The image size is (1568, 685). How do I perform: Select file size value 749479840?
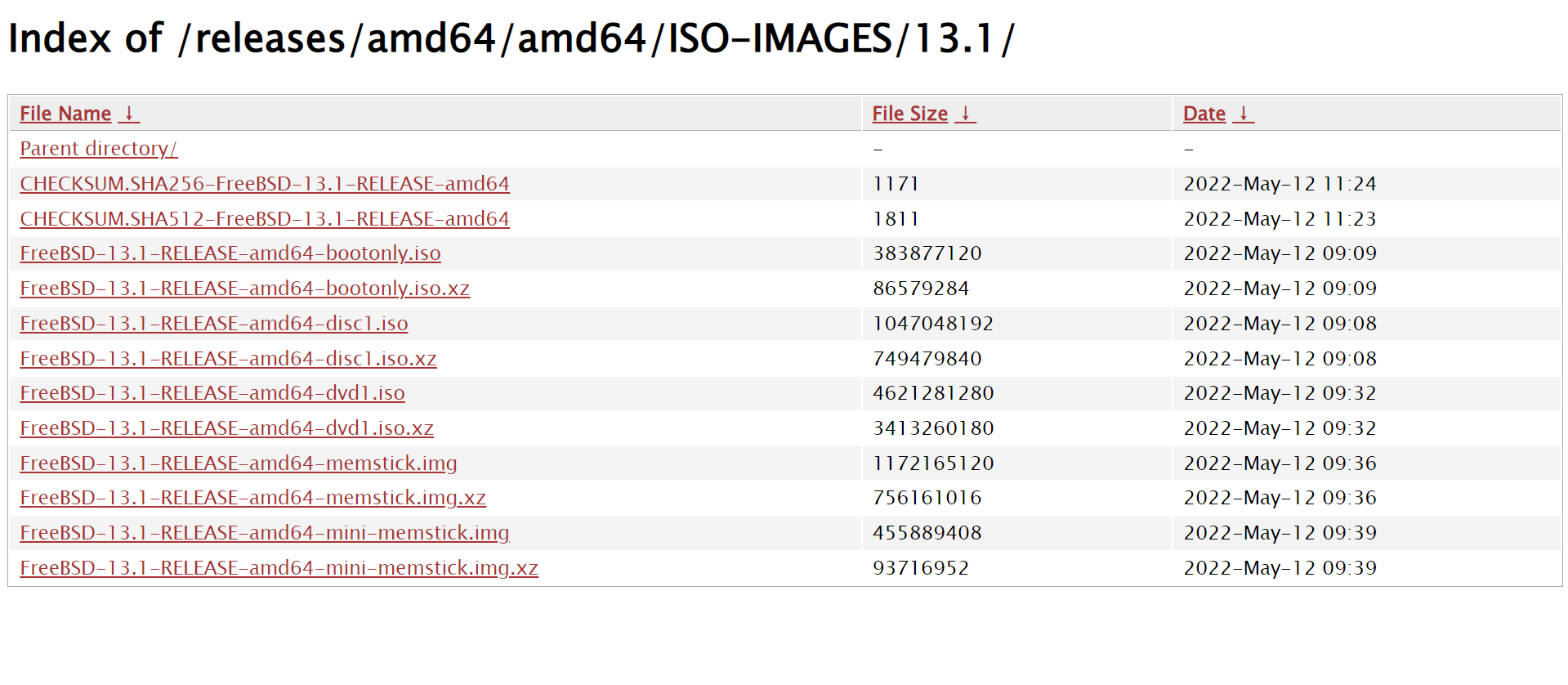tap(927, 359)
